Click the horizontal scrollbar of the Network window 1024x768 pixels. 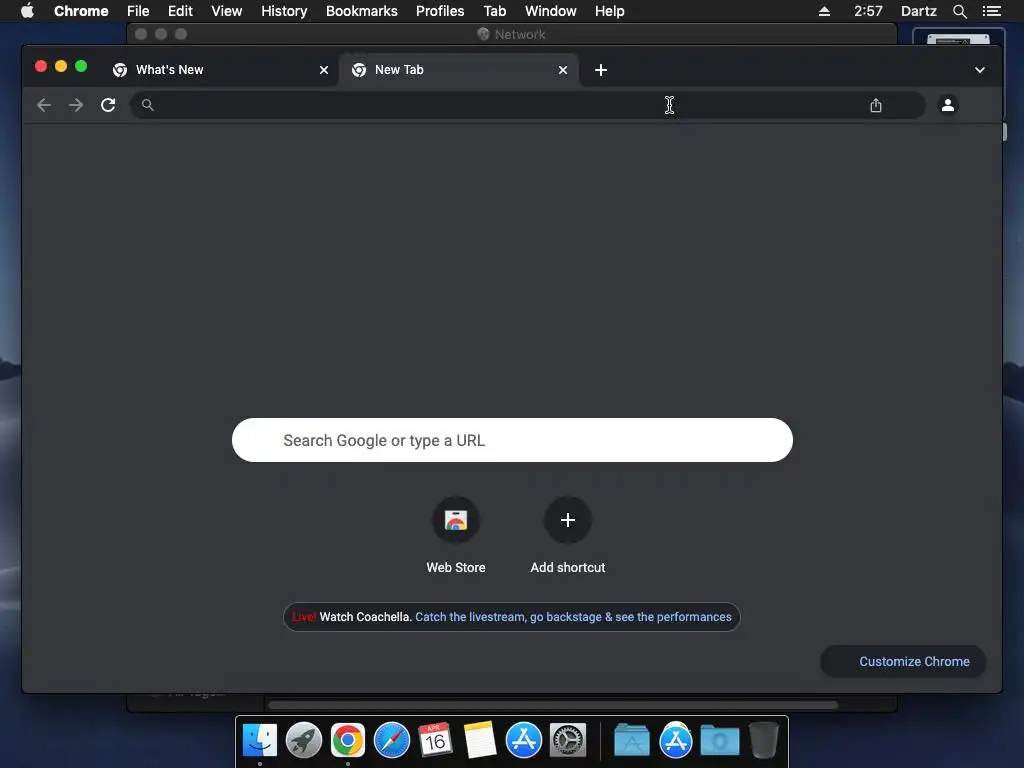pyautogui.click(x=552, y=705)
